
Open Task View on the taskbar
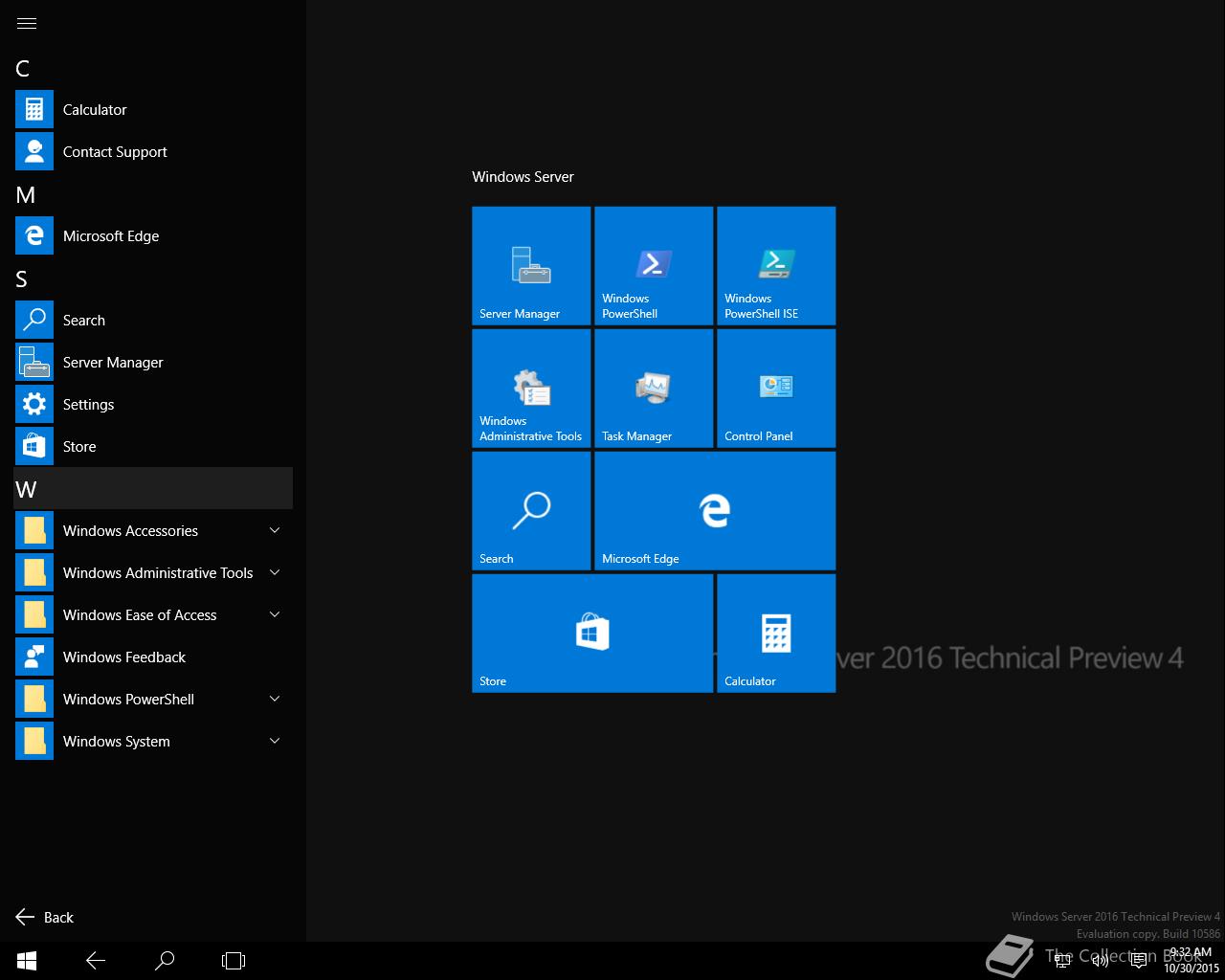click(x=234, y=961)
